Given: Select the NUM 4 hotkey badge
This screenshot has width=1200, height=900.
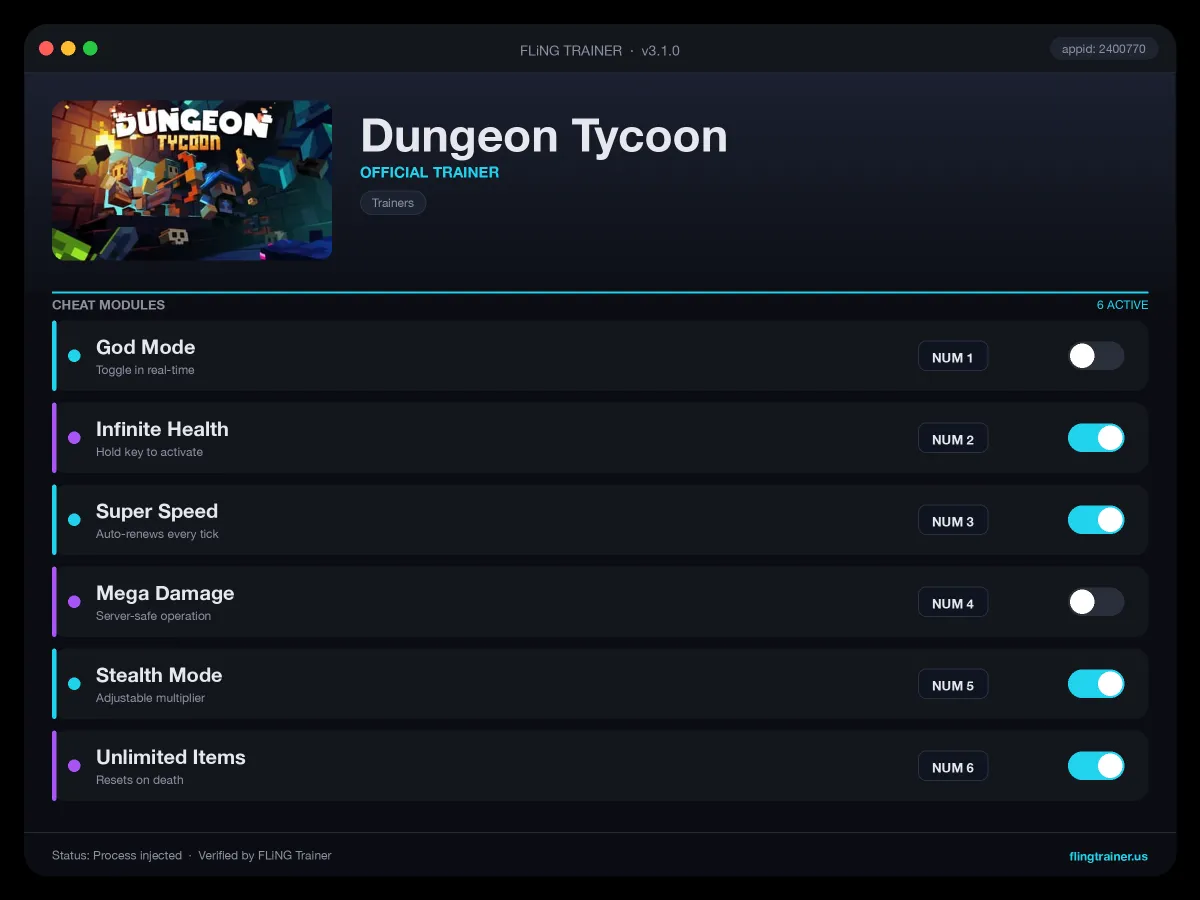Looking at the screenshot, I should point(953,603).
